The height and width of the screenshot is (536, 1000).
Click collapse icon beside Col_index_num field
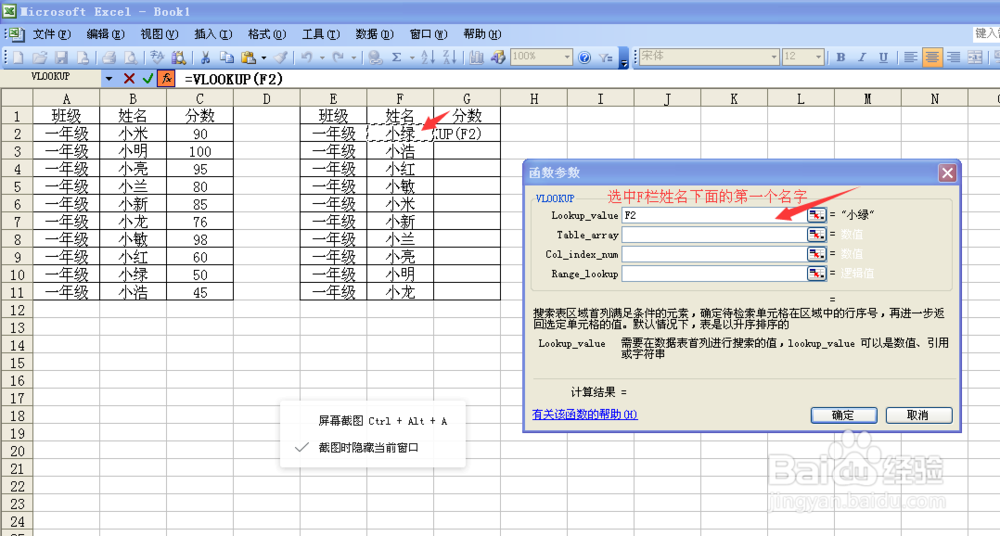pos(816,254)
